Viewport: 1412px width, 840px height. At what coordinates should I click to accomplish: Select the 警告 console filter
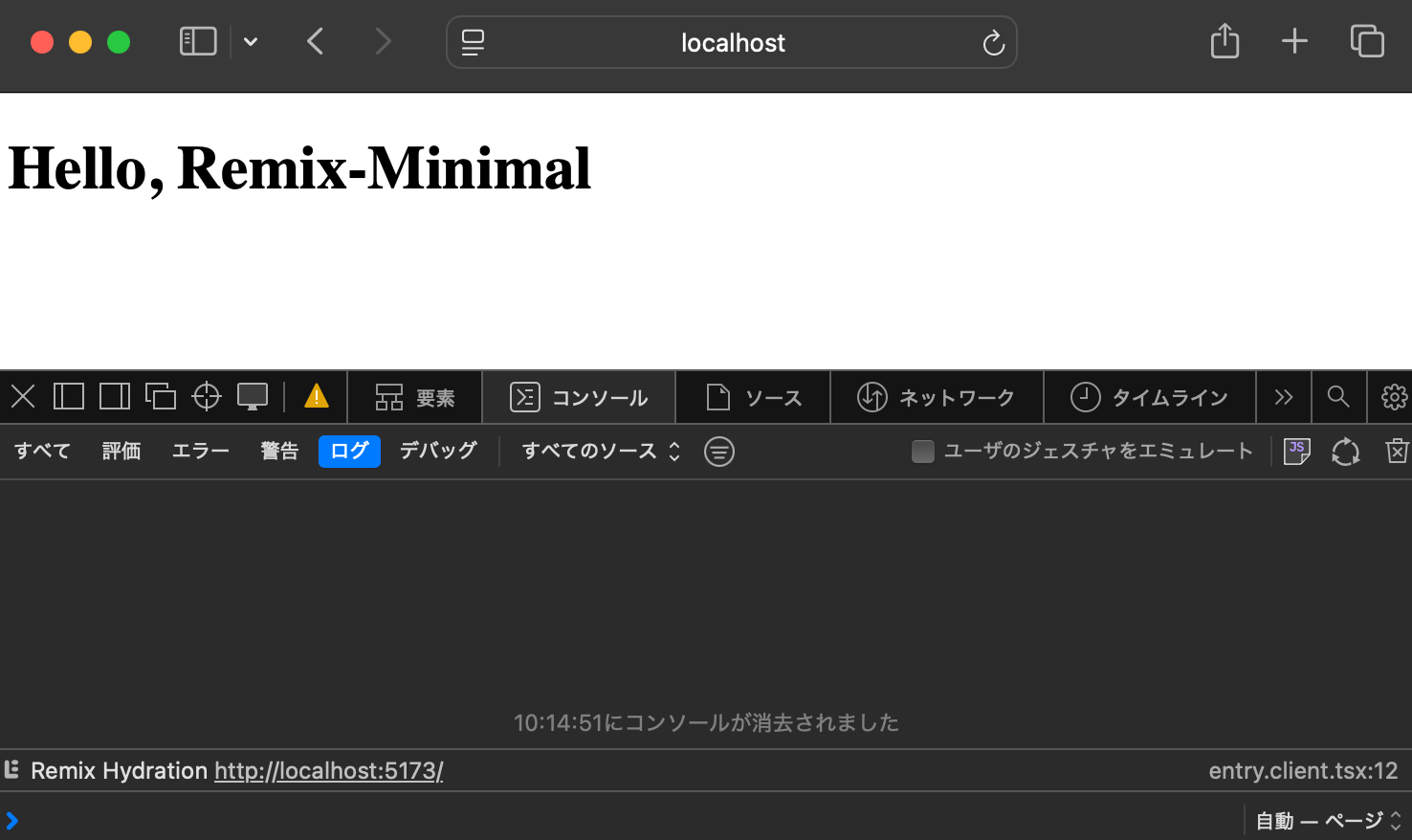click(x=279, y=451)
